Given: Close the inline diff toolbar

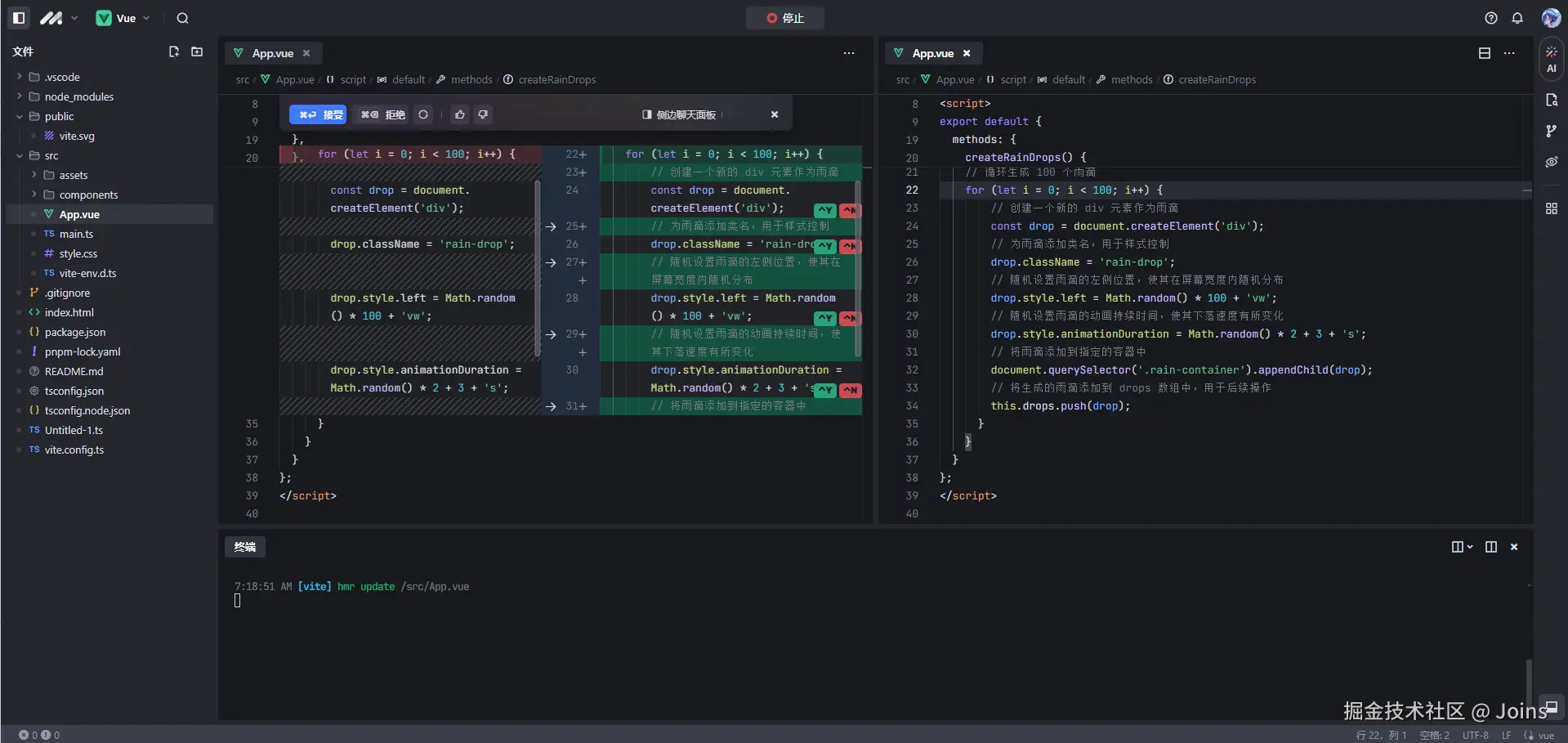Looking at the screenshot, I should 775,114.
